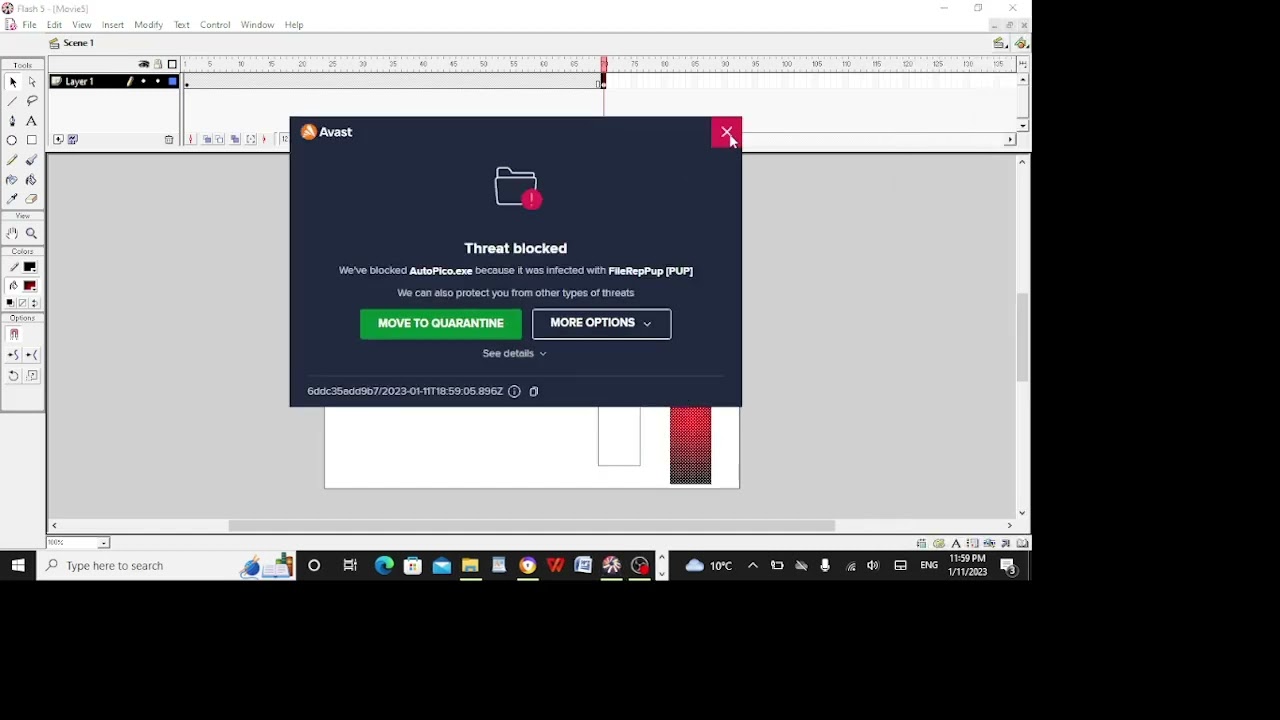This screenshot has height=720, width=1280.
Task: Choose the Lasso tool
Action: tap(32, 101)
